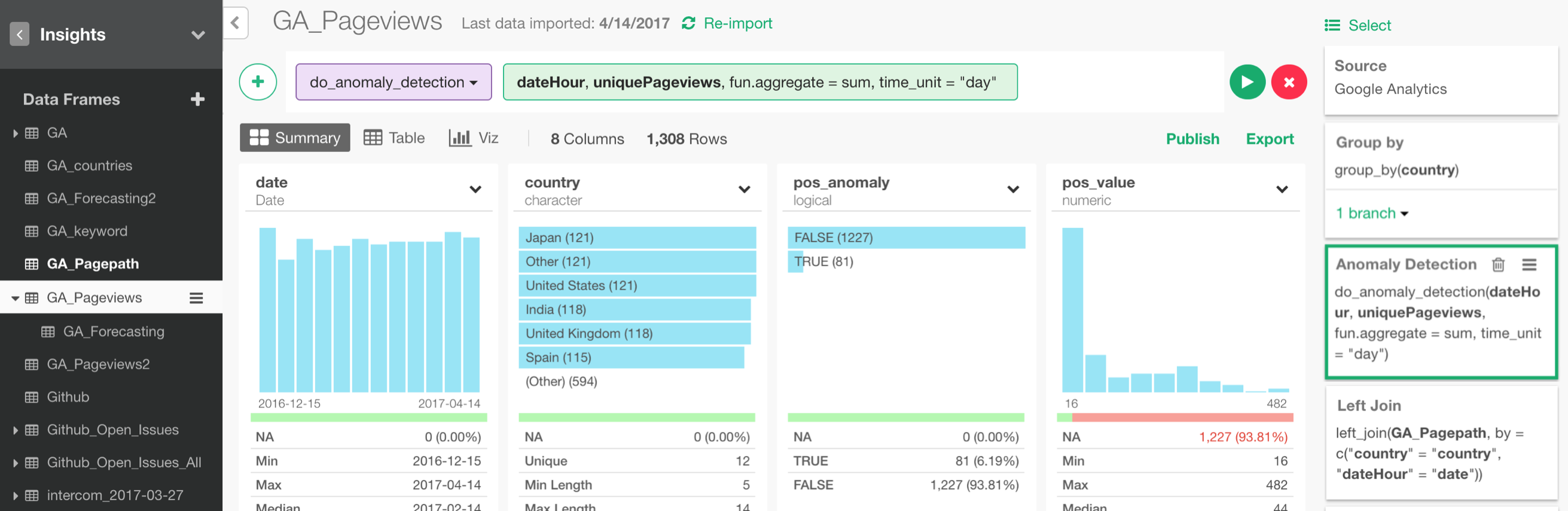Click the United Kingdom (118) bar

pyautogui.click(x=634, y=333)
